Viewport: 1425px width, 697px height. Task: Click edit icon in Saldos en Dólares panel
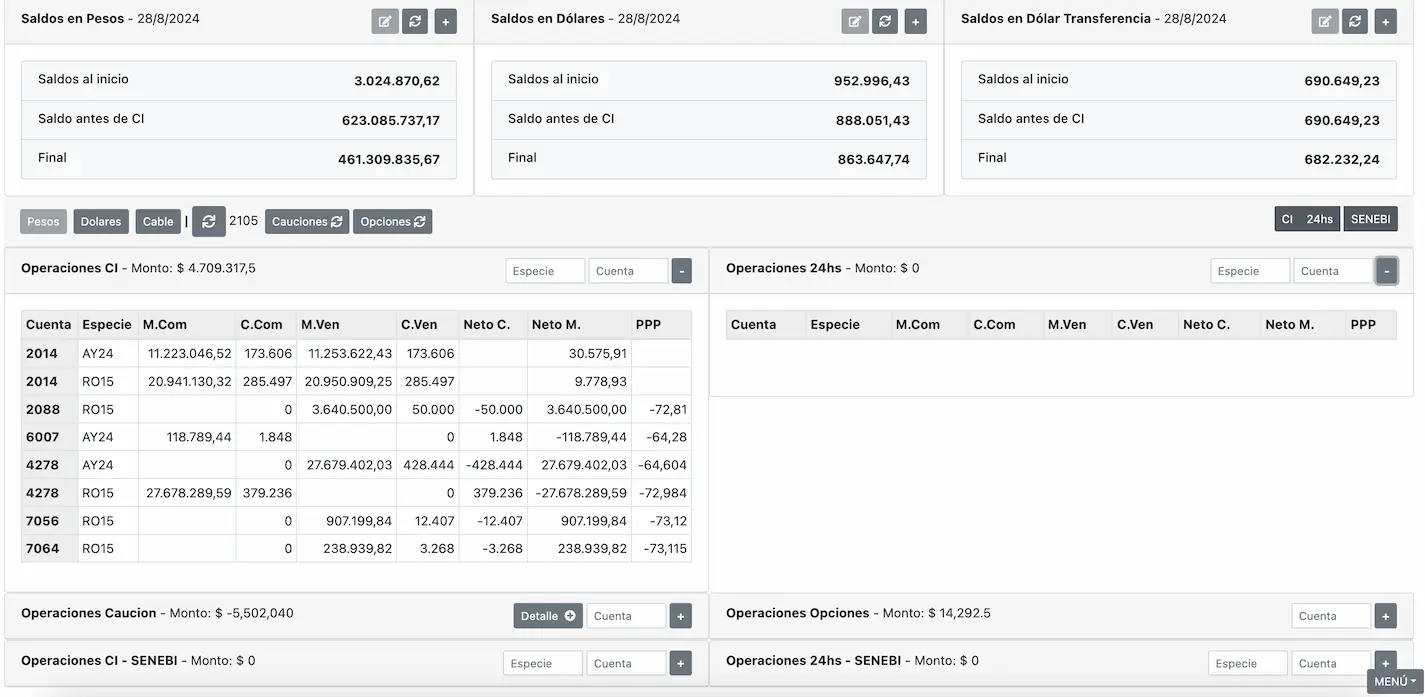[x=854, y=21]
